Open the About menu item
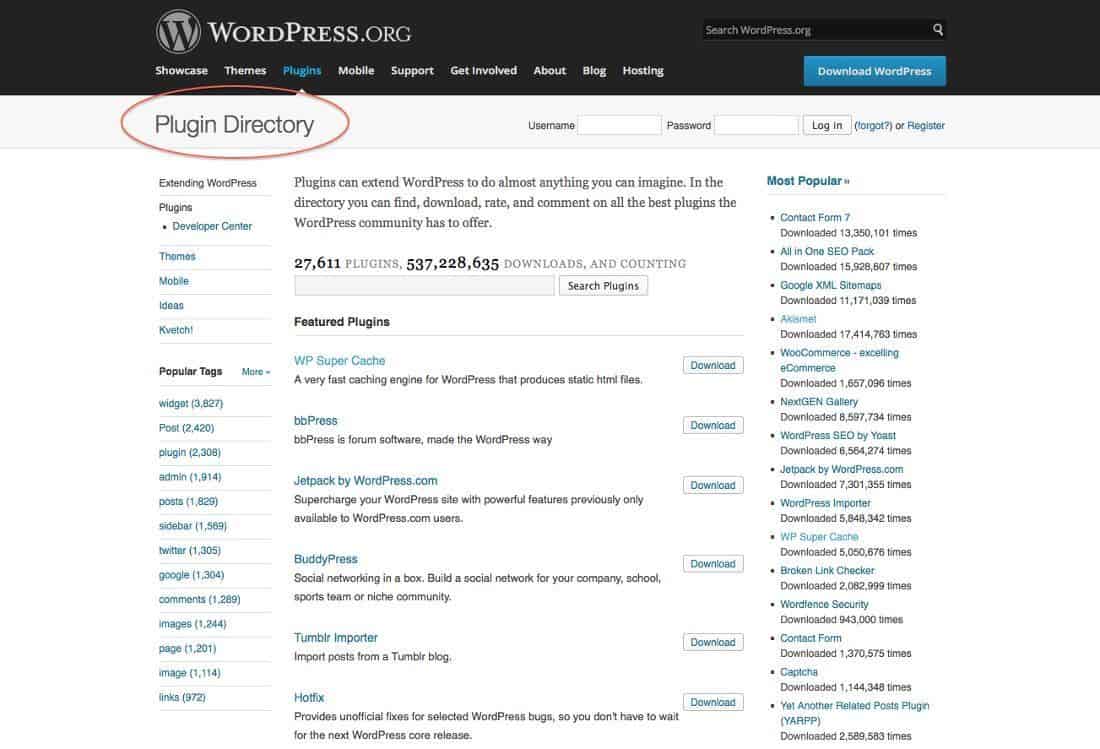The height and width of the screenshot is (749, 1100). tap(549, 71)
